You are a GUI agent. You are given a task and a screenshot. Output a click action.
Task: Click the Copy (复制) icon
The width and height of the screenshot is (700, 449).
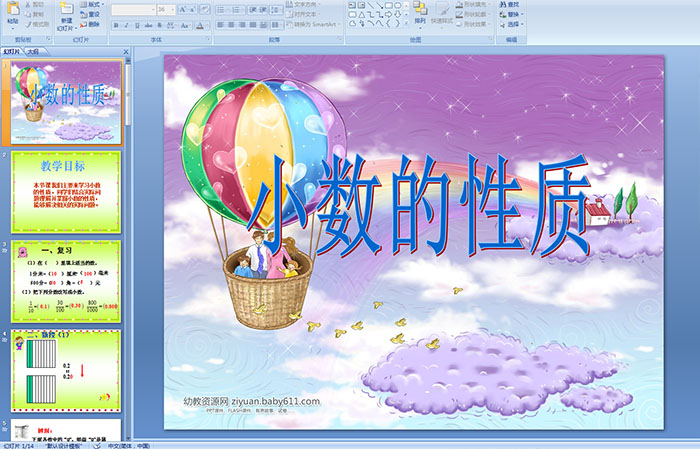click(x=28, y=14)
